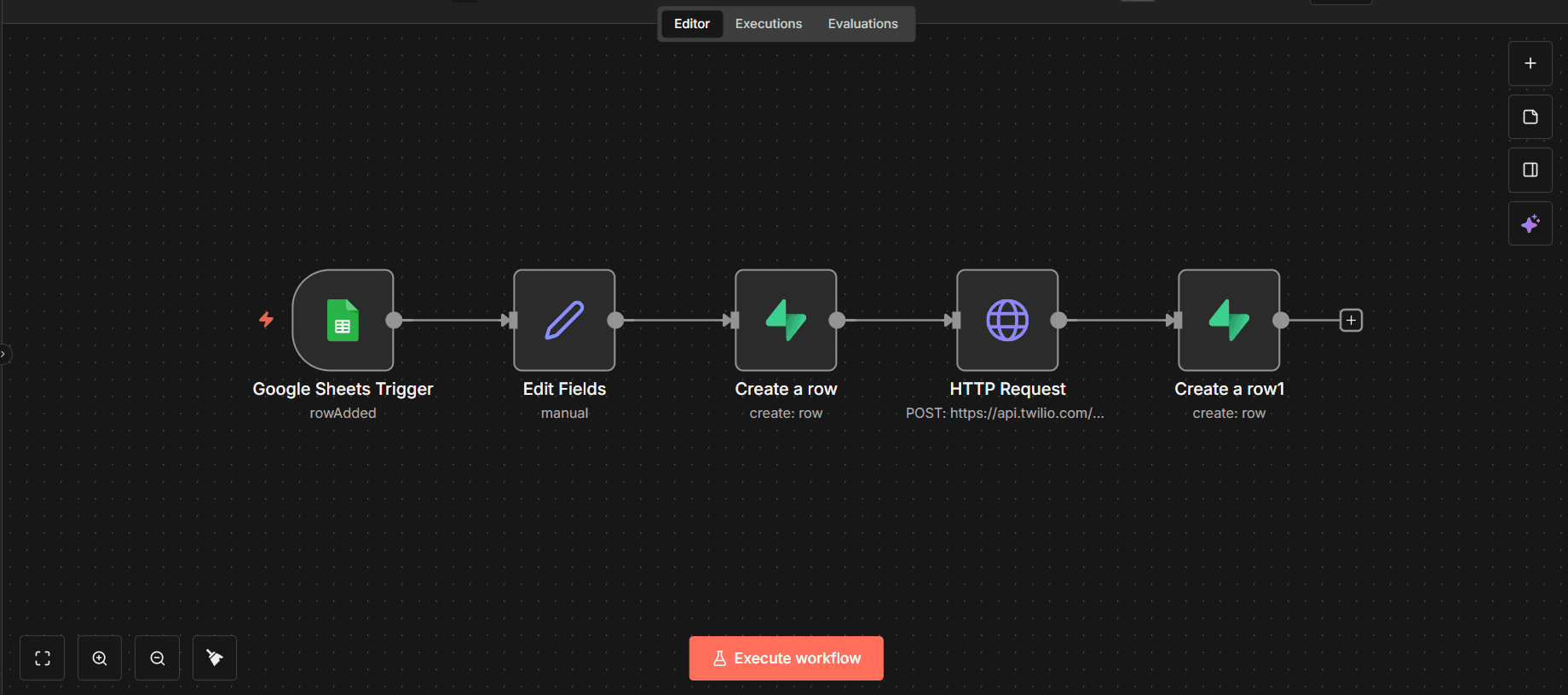Click the first Create a row output connector

coord(837,320)
